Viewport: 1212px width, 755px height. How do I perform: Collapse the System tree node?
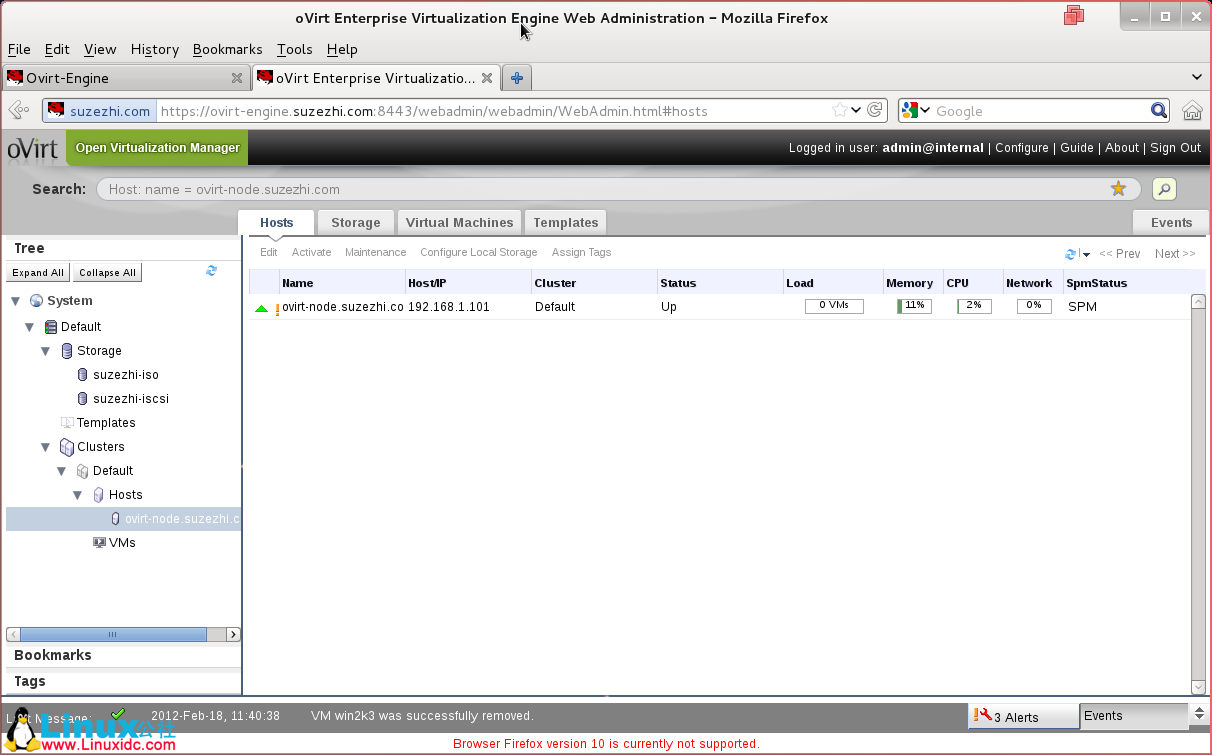(15, 301)
